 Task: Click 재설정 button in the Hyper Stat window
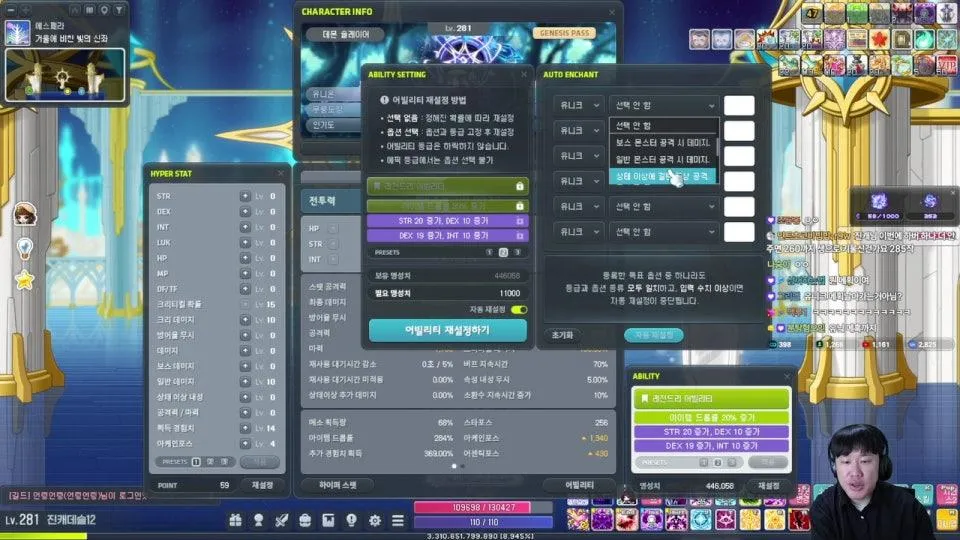point(262,485)
